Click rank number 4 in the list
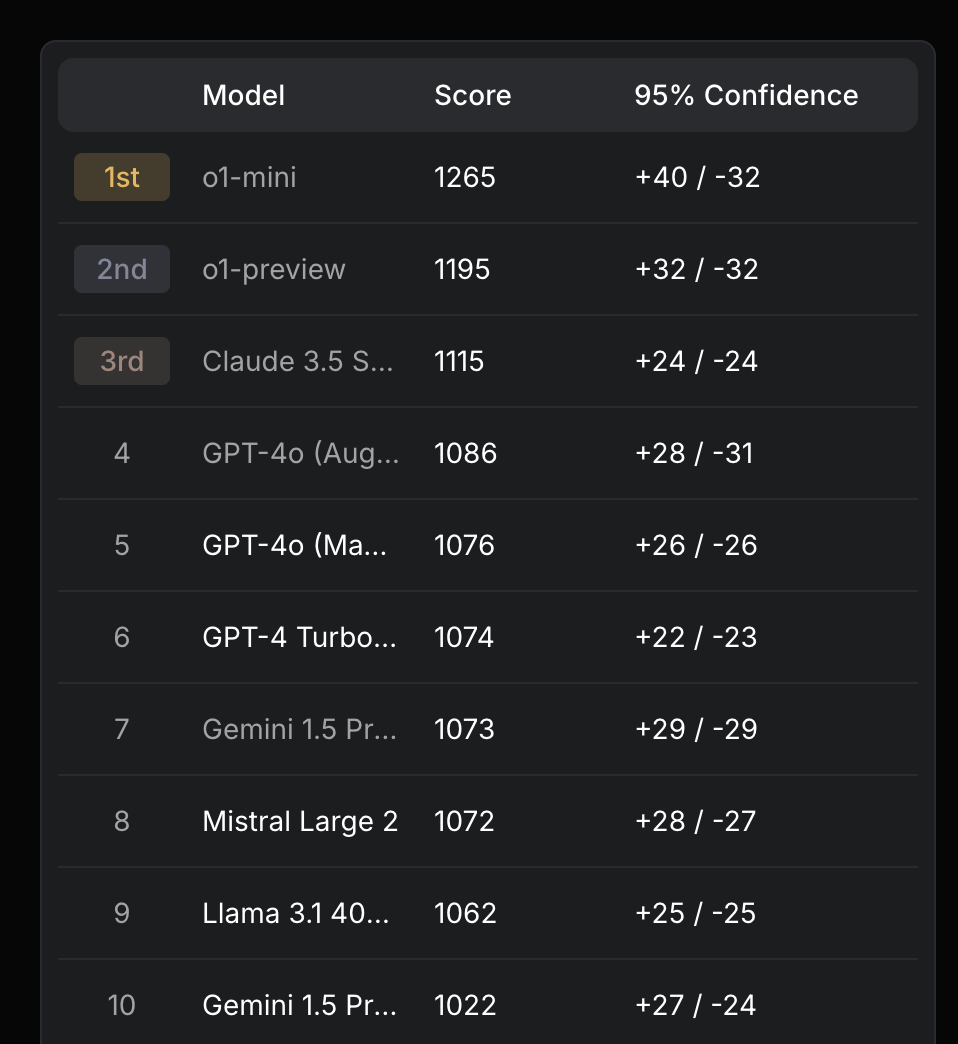 tap(122, 453)
